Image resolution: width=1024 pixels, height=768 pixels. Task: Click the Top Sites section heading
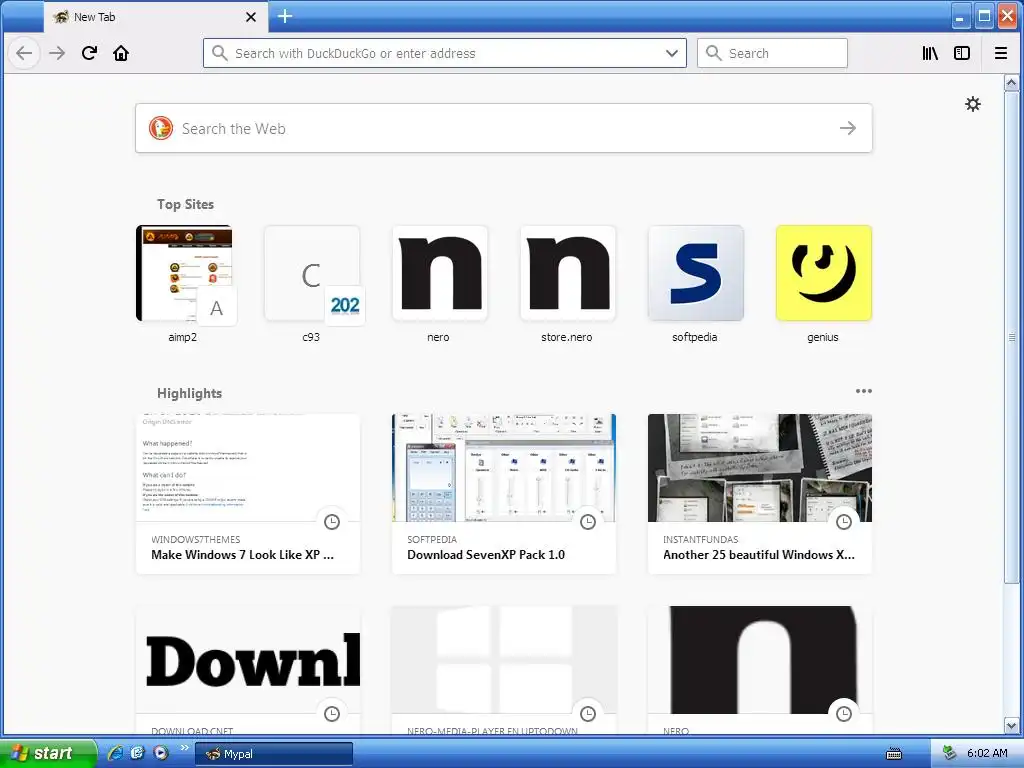pos(185,204)
